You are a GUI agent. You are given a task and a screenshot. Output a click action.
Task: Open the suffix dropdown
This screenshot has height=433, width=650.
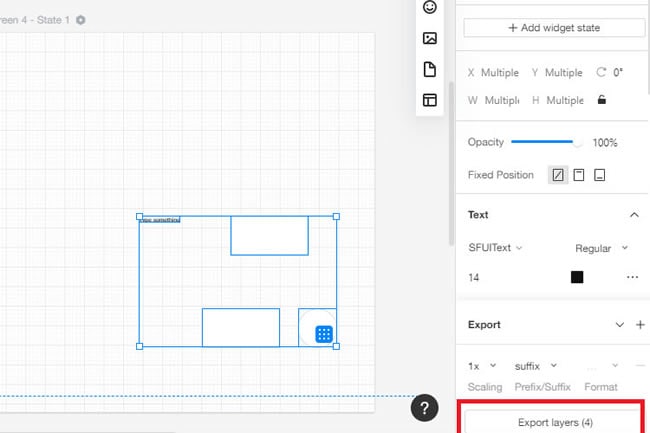[x=536, y=366]
